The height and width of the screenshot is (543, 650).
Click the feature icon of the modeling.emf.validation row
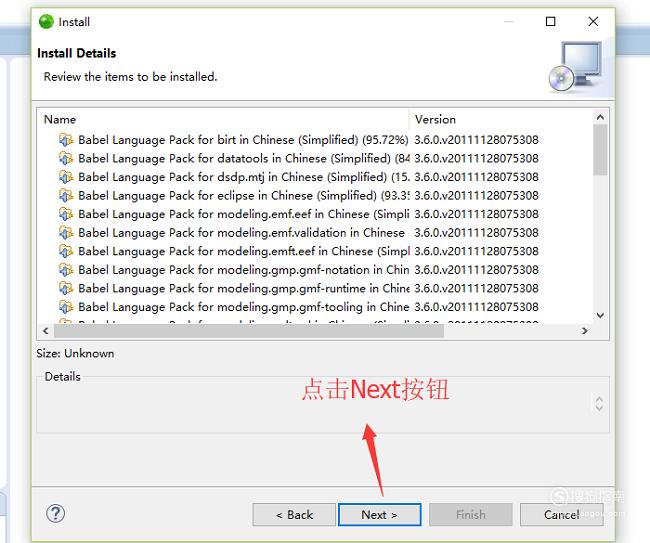(x=66, y=233)
